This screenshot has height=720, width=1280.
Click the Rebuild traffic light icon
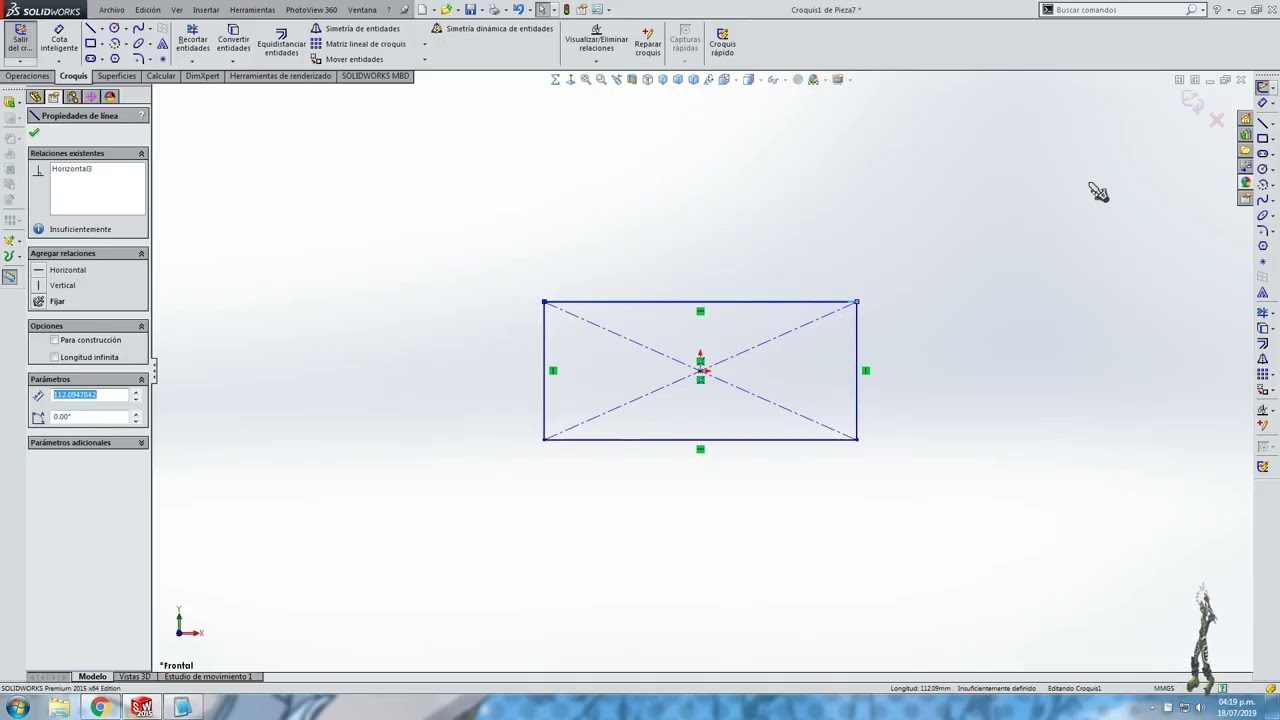click(566, 10)
